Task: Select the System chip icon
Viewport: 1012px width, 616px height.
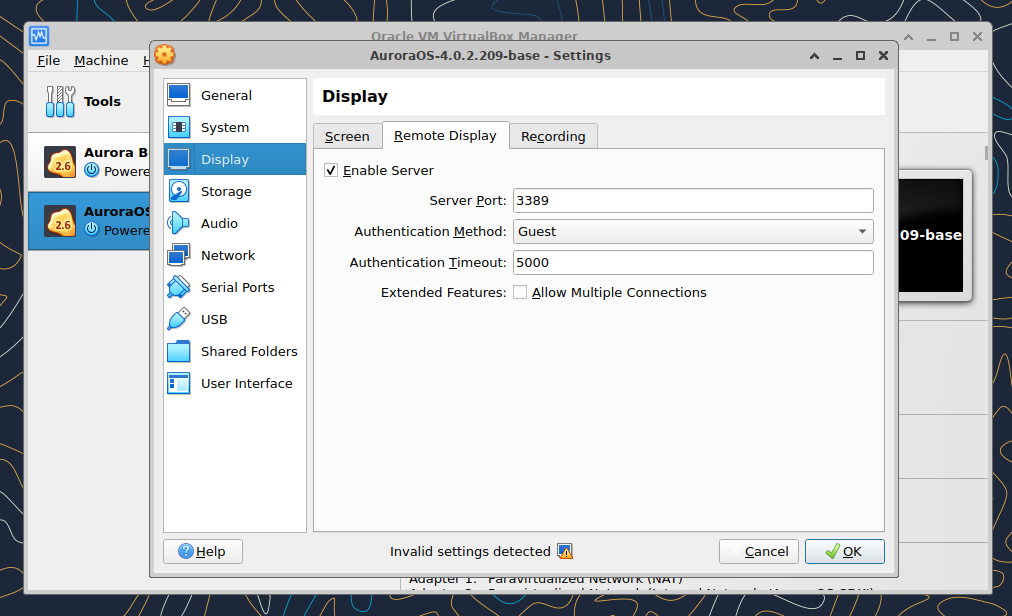Action: (x=179, y=127)
